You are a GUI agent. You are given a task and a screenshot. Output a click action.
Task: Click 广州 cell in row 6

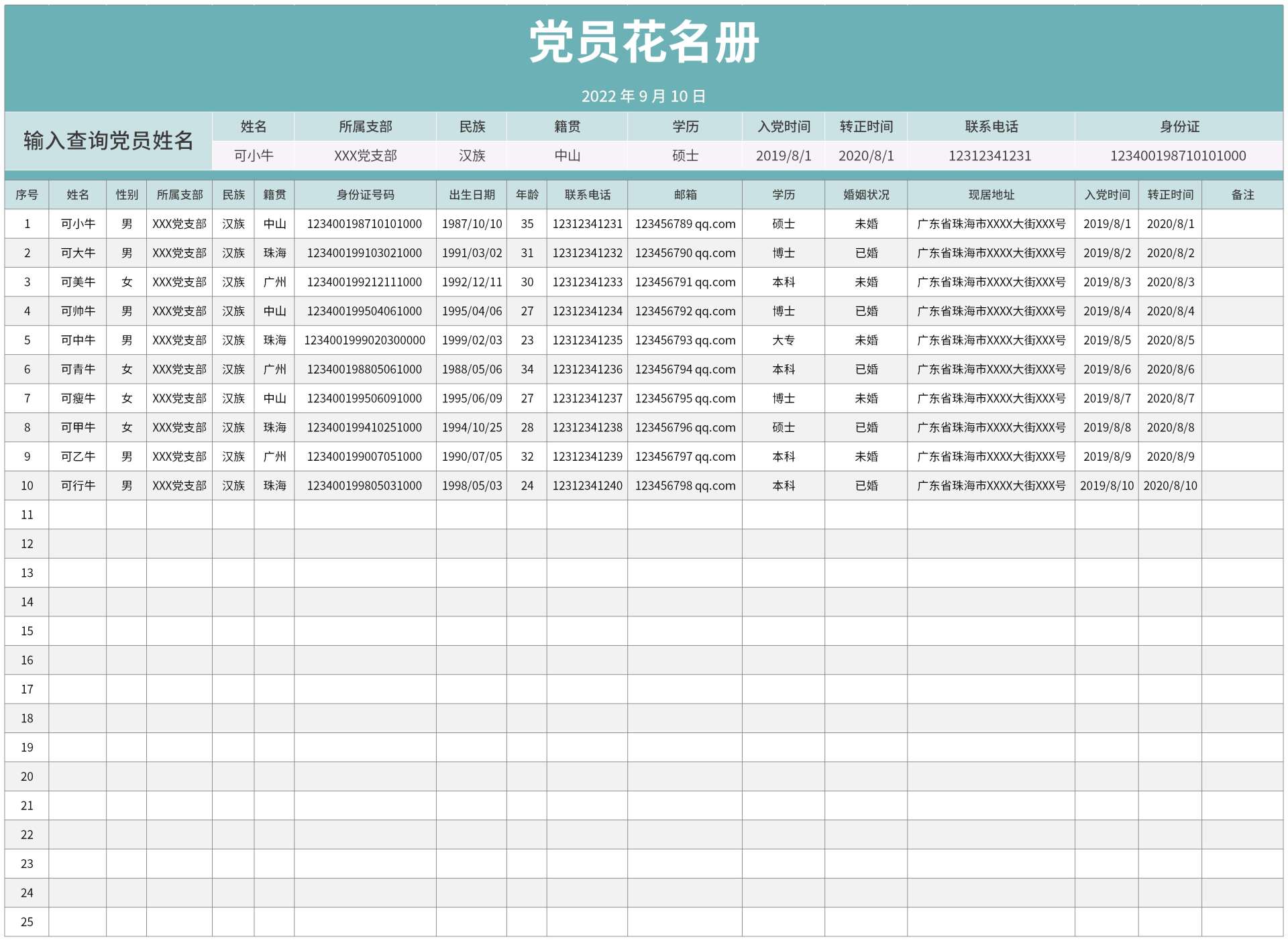(x=274, y=369)
